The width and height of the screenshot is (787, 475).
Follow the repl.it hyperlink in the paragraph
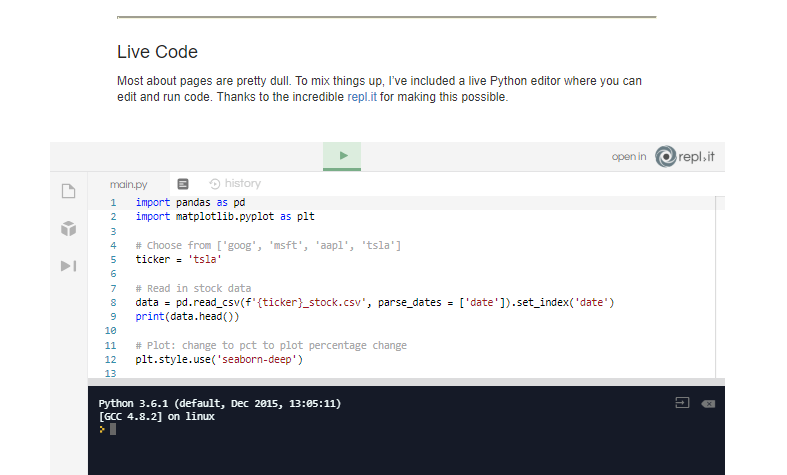click(x=362, y=97)
